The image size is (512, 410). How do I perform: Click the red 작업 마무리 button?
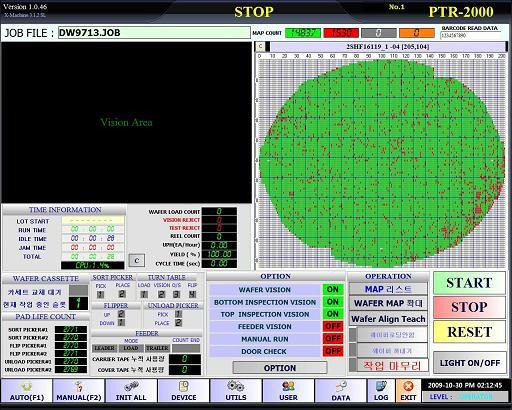coord(392,366)
